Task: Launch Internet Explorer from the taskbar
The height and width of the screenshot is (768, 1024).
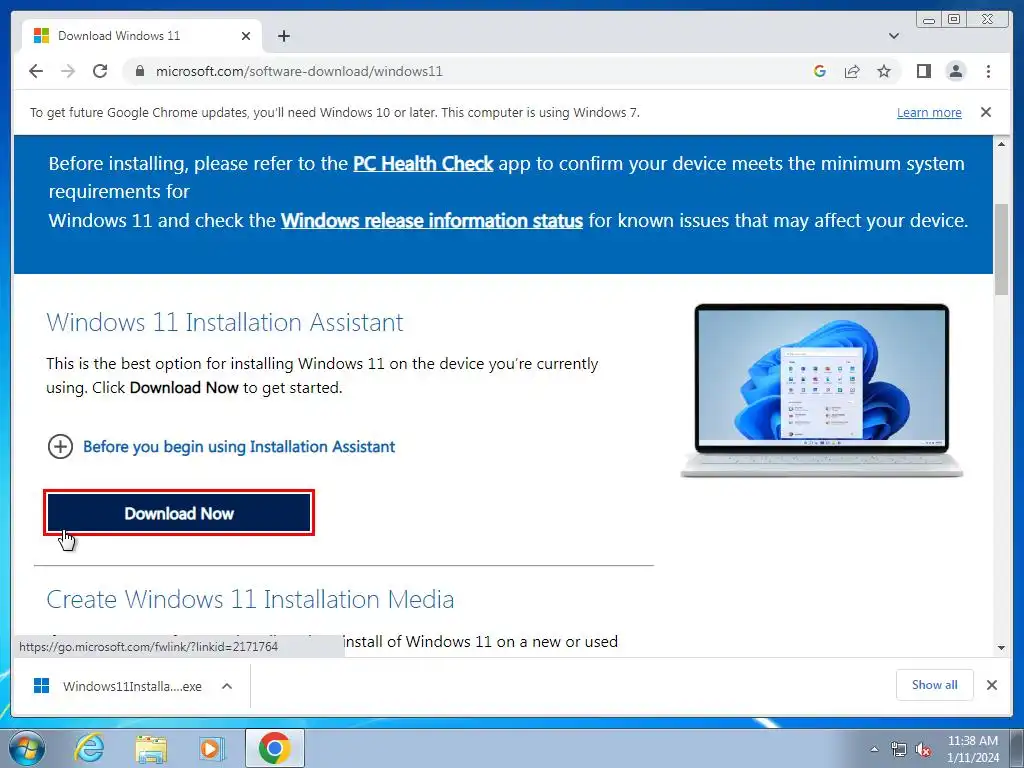Action: tap(89, 748)
